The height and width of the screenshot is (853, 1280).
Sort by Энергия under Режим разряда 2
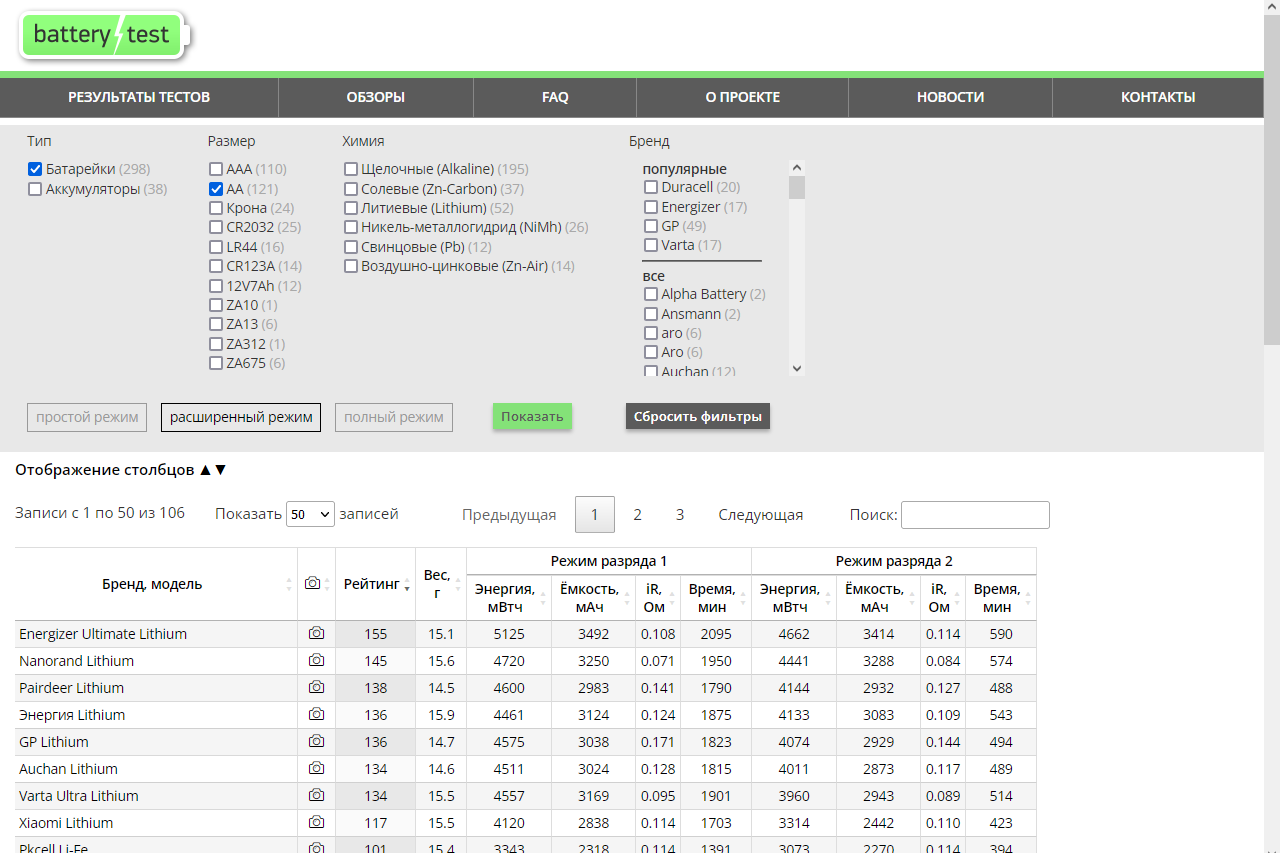click(x=794, y=598)
